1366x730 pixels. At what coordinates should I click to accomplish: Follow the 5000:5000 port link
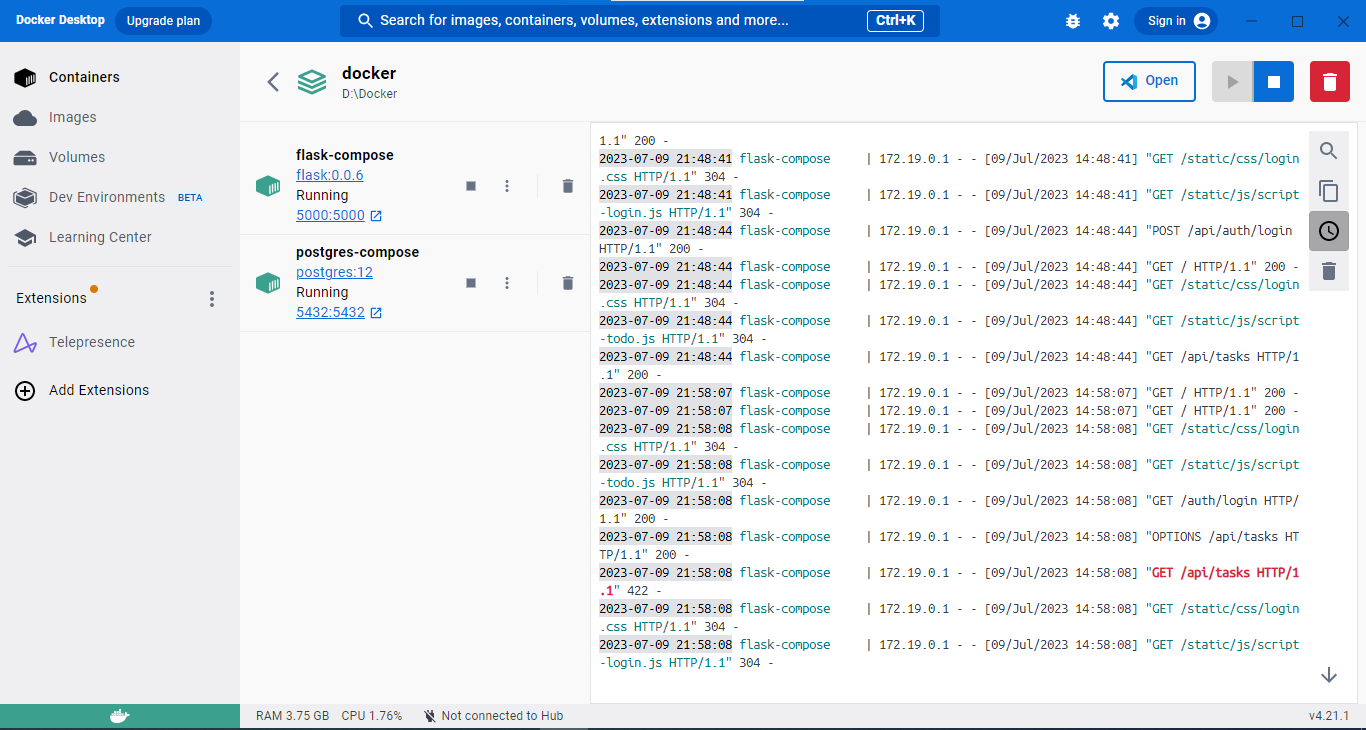point(332,215)
